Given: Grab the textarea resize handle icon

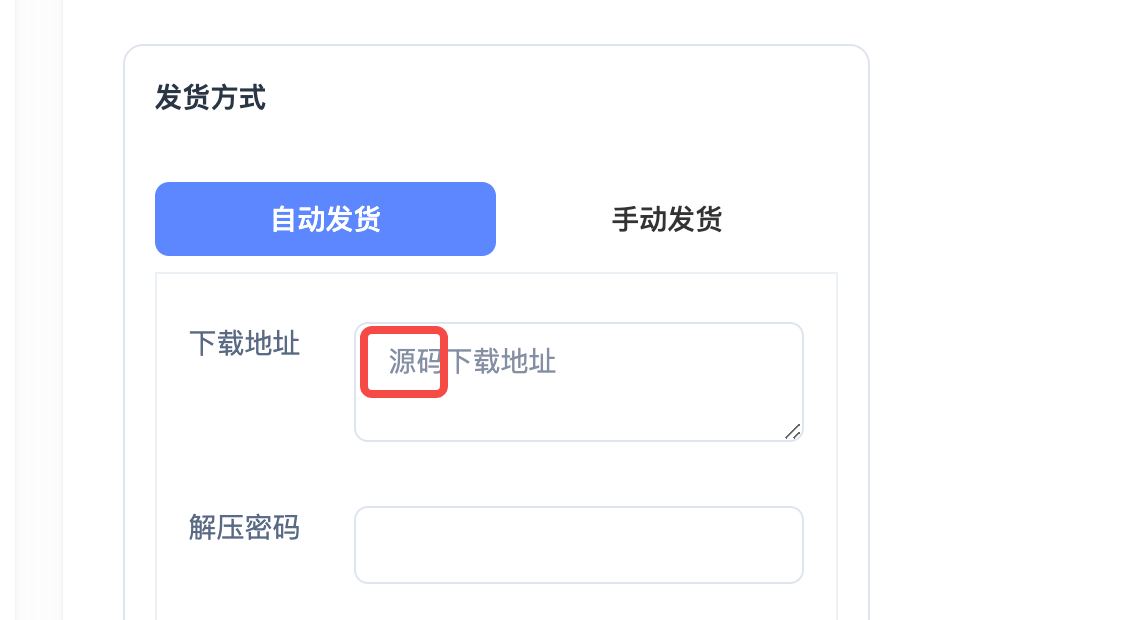Looking at the screenshot, I should 793,431.
